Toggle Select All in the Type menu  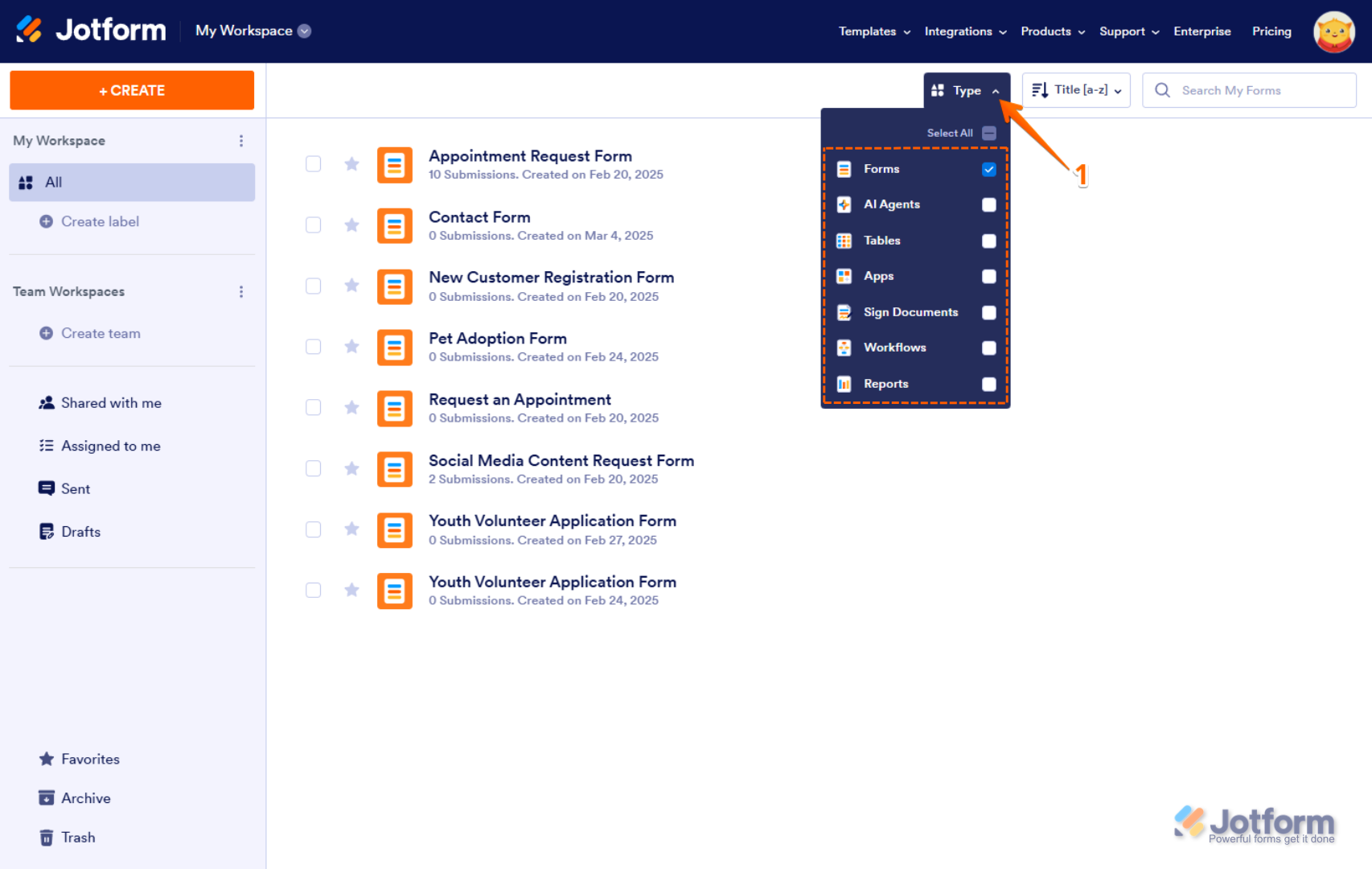coord(989,133)
